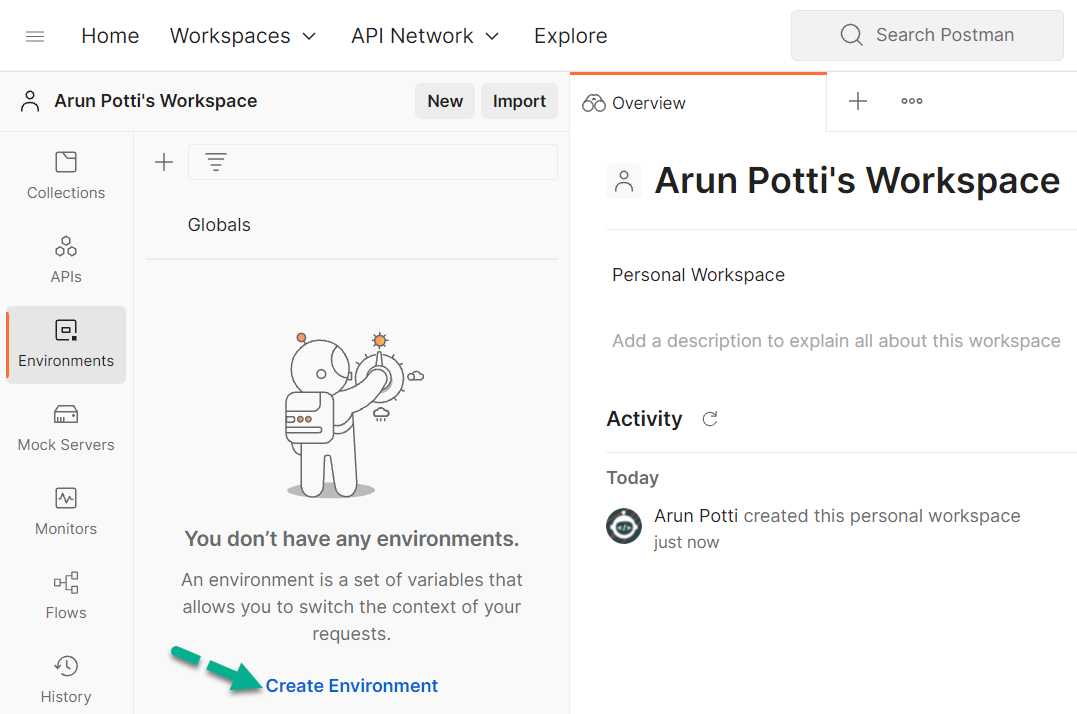
Task: Open the Mock Servers panel
Action: 65,428
